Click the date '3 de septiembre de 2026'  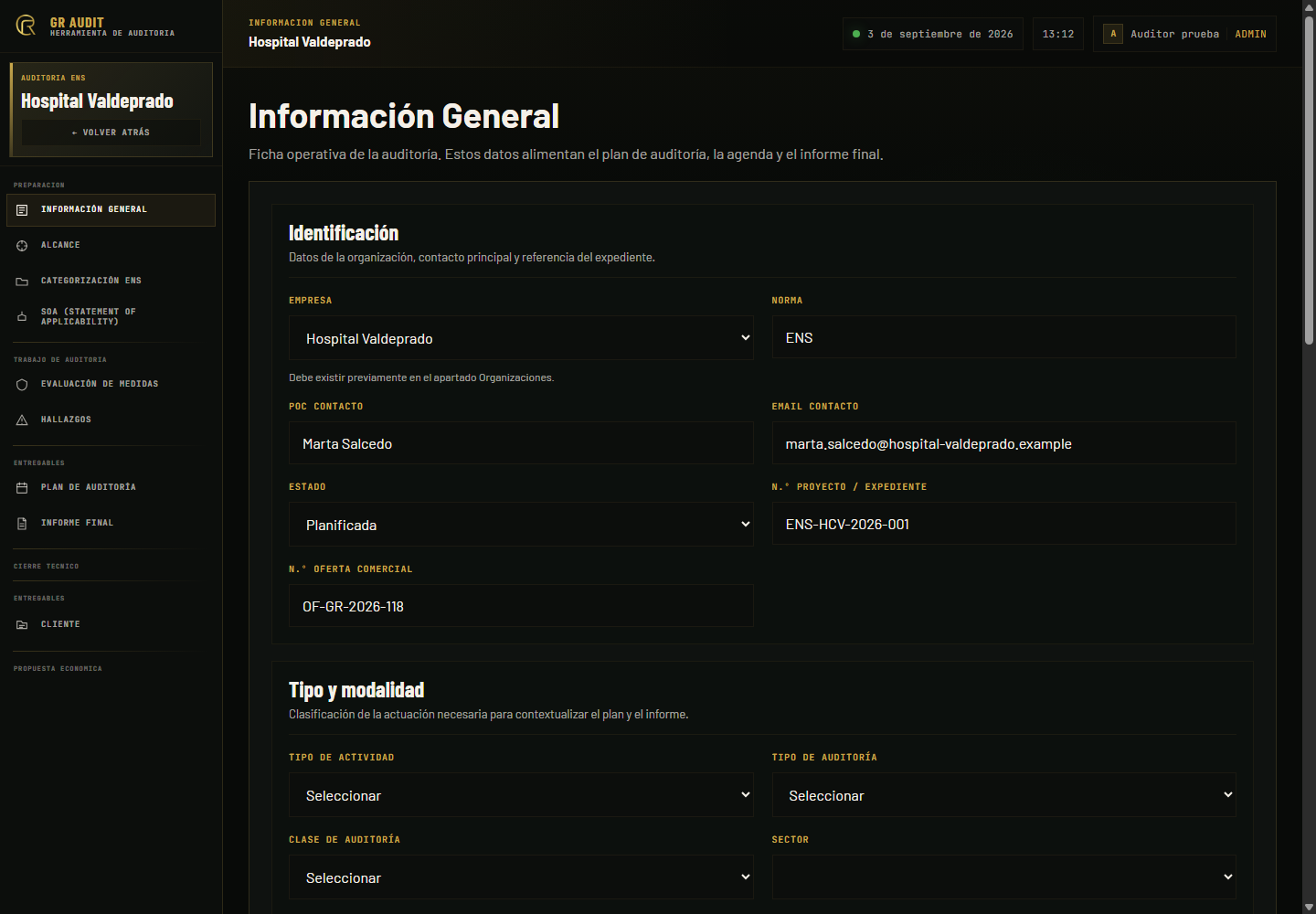click(x=939, y=34)
